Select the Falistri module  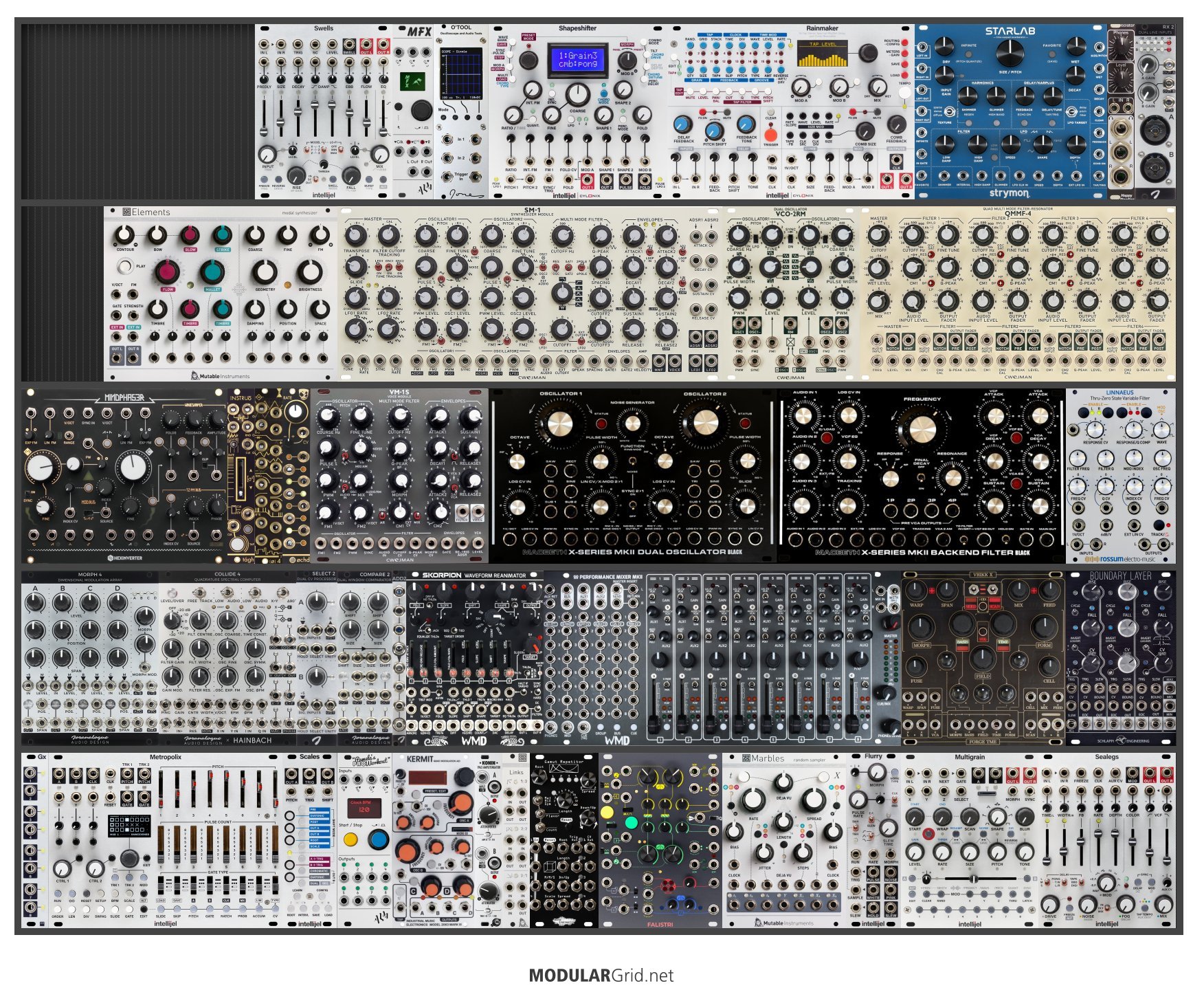click(660, 840)
